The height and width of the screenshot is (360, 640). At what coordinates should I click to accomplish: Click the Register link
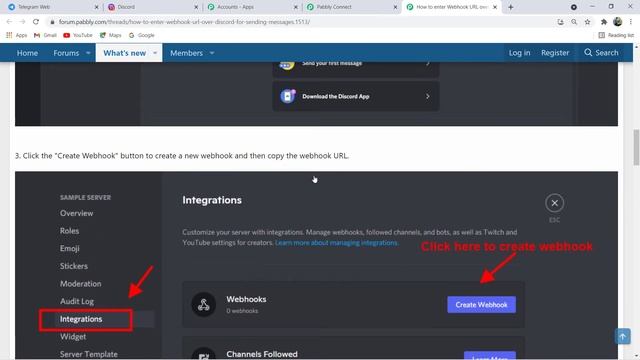point(555,53)
